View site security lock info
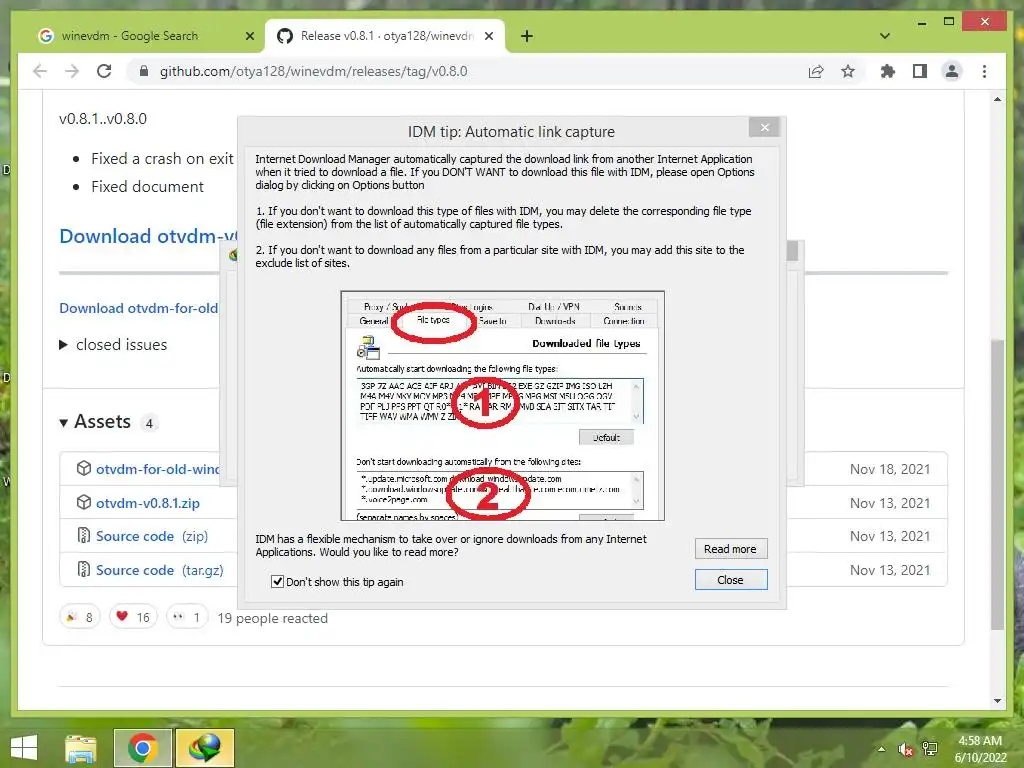 144,71
